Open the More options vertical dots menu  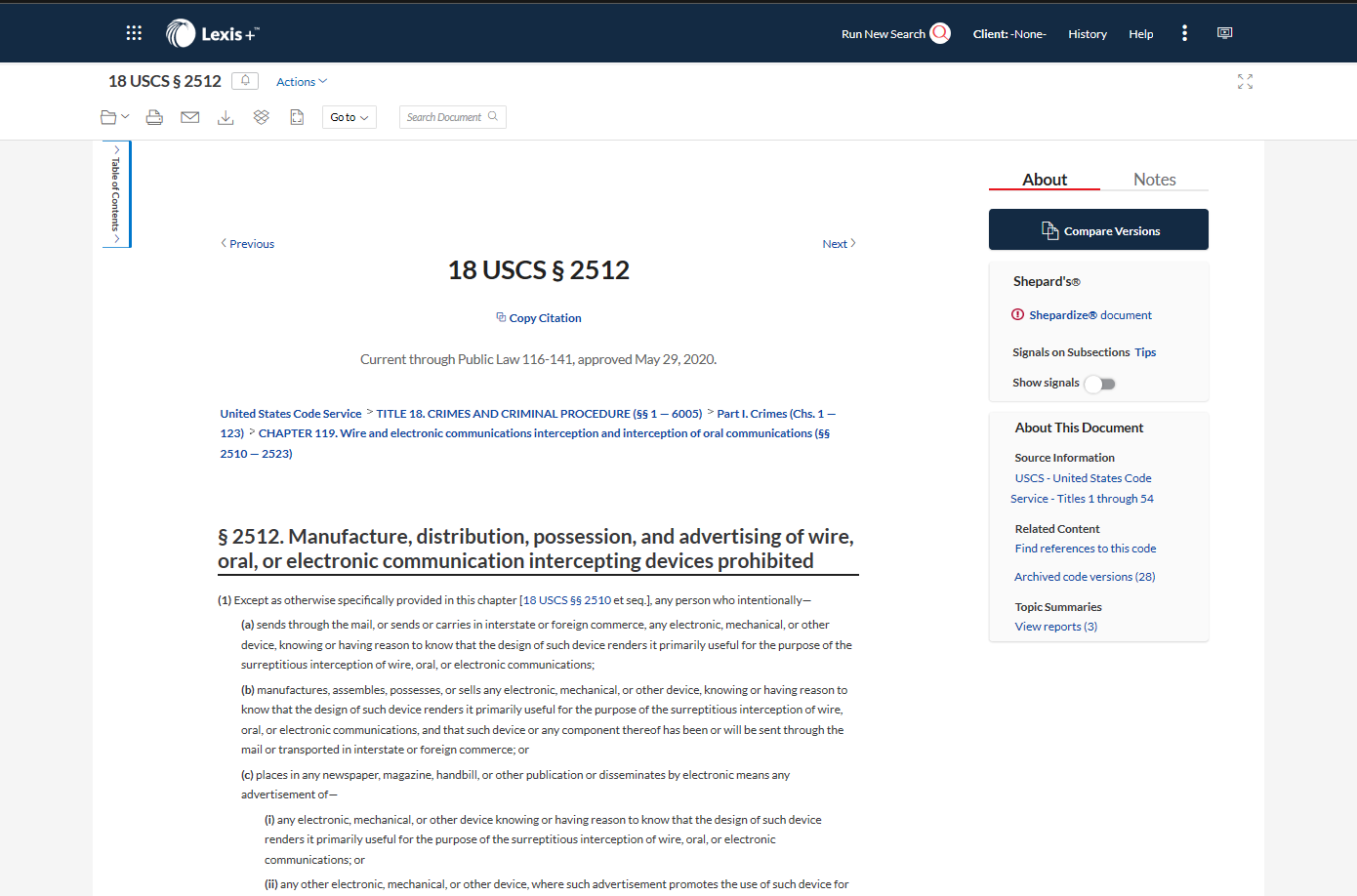coord(1184,33)
